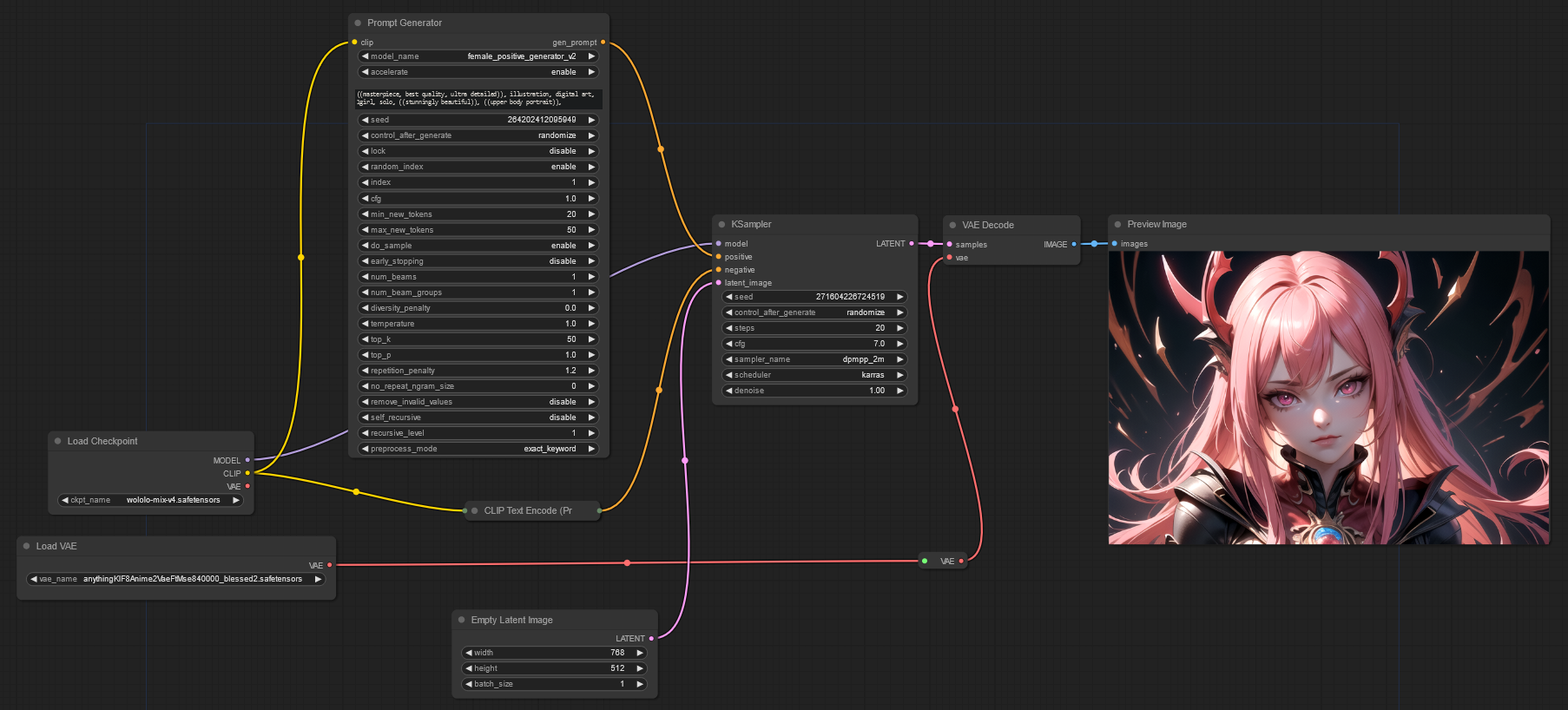Click the latent_image input socket on KSampler

tap(718, 283)
